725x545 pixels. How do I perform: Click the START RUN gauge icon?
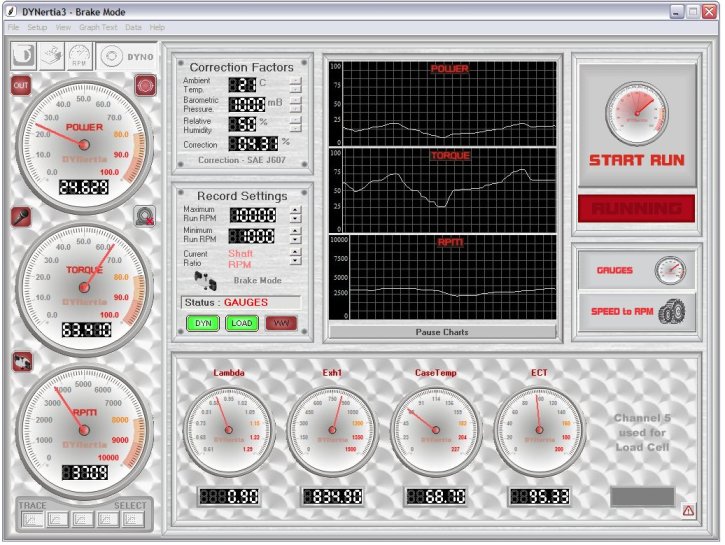[x=637, y=114]
